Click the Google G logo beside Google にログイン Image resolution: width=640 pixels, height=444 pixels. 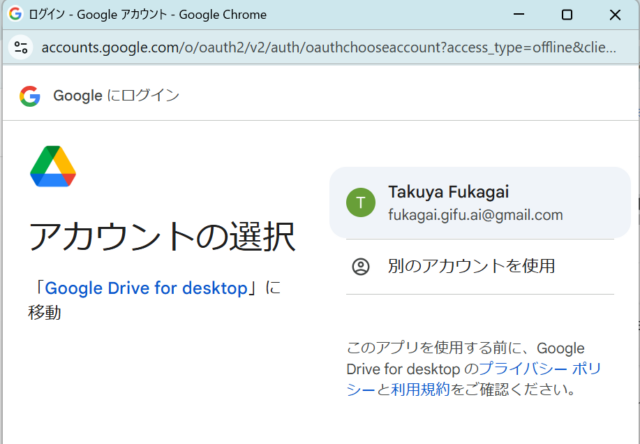click(30, 96)
